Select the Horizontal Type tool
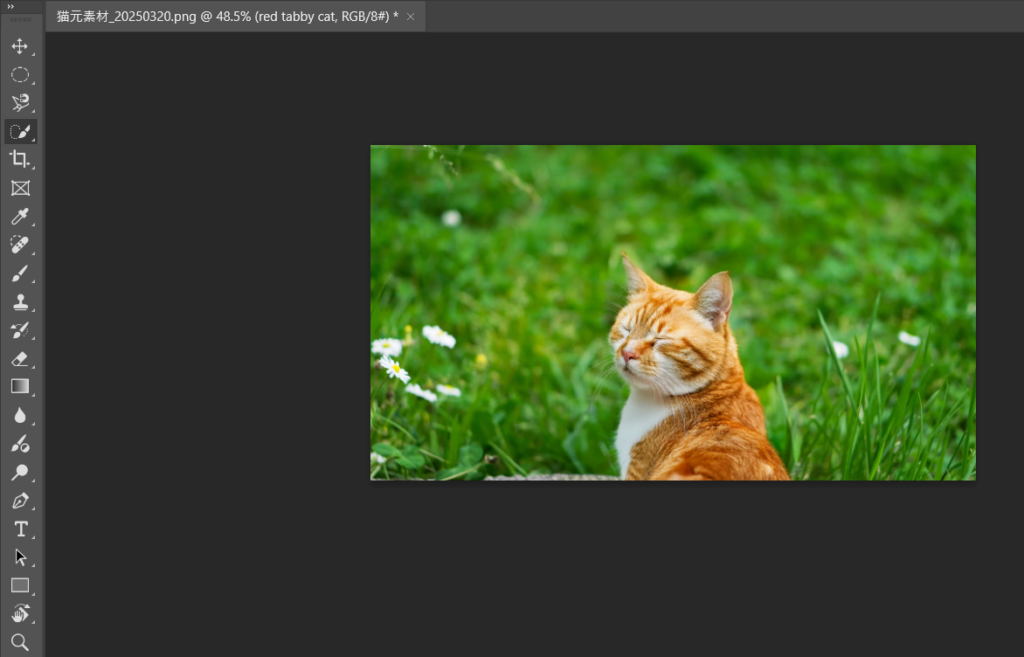The width and height of the screenshot is (1024, 657). [x=20, y=529]
